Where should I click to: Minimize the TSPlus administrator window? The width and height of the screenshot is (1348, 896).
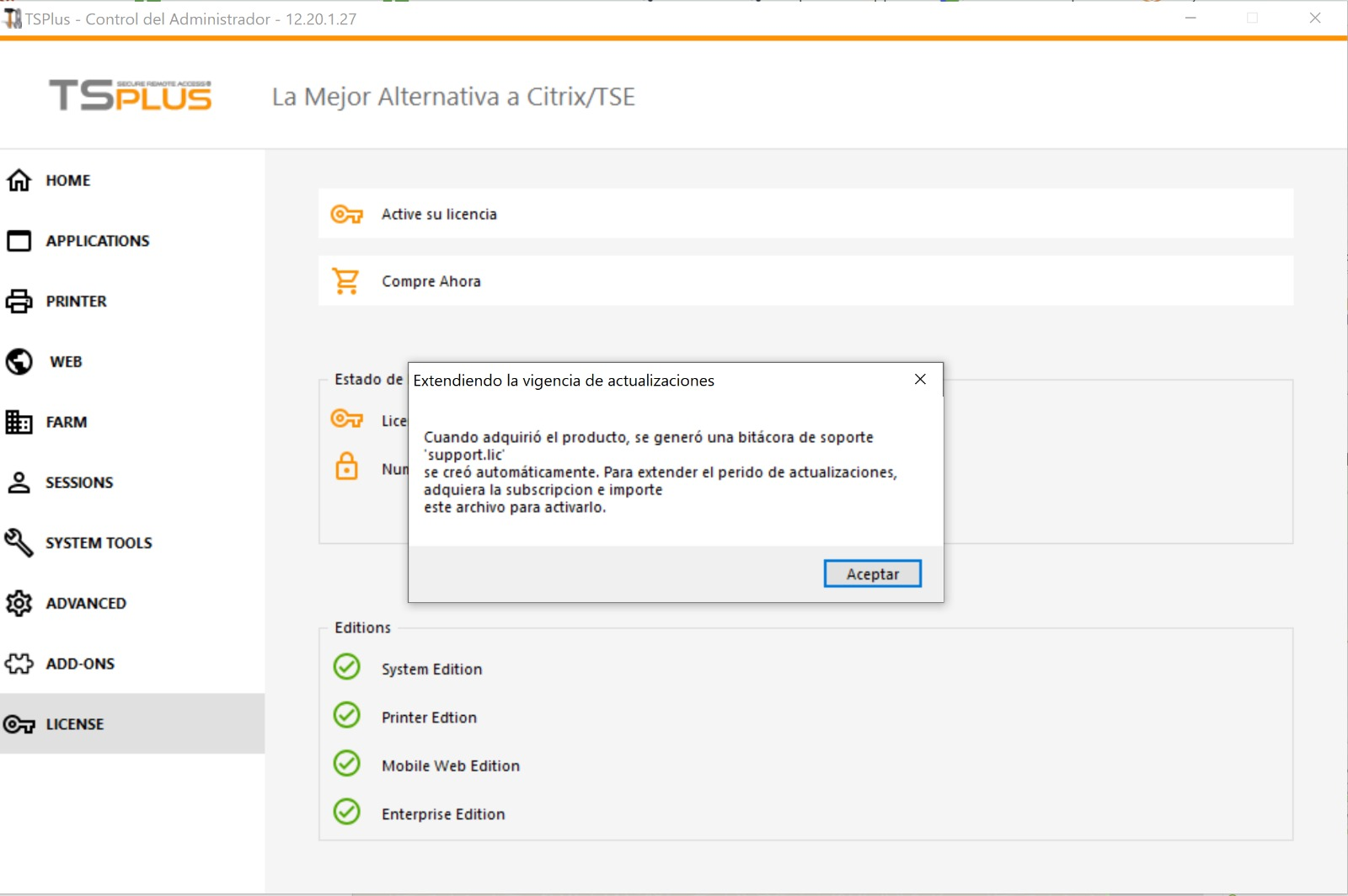click(x=1190, y=18)
